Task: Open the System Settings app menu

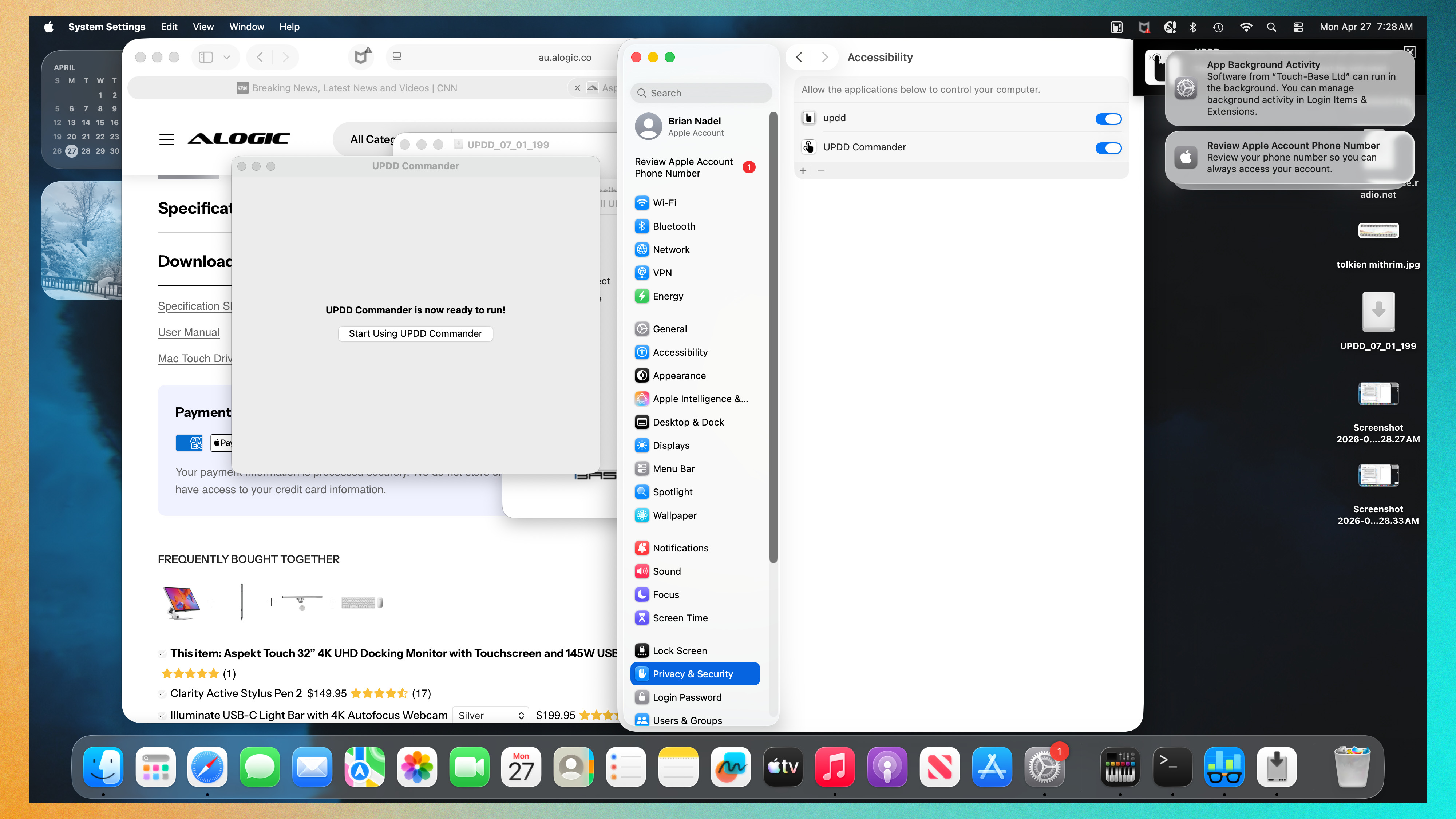Action: 106,27
